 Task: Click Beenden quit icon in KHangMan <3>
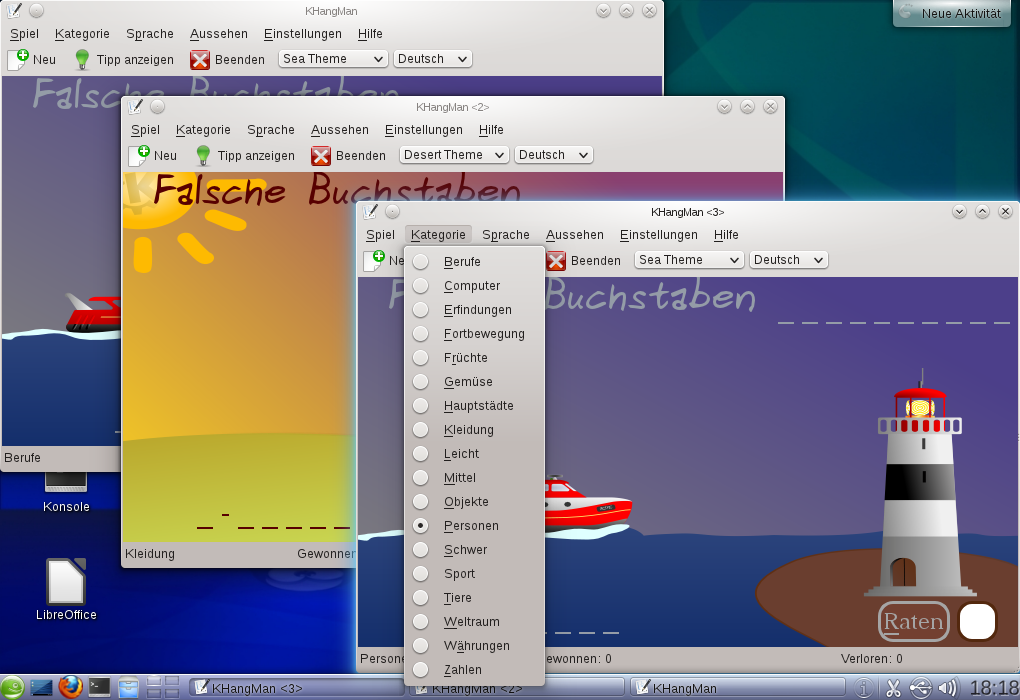556,261
